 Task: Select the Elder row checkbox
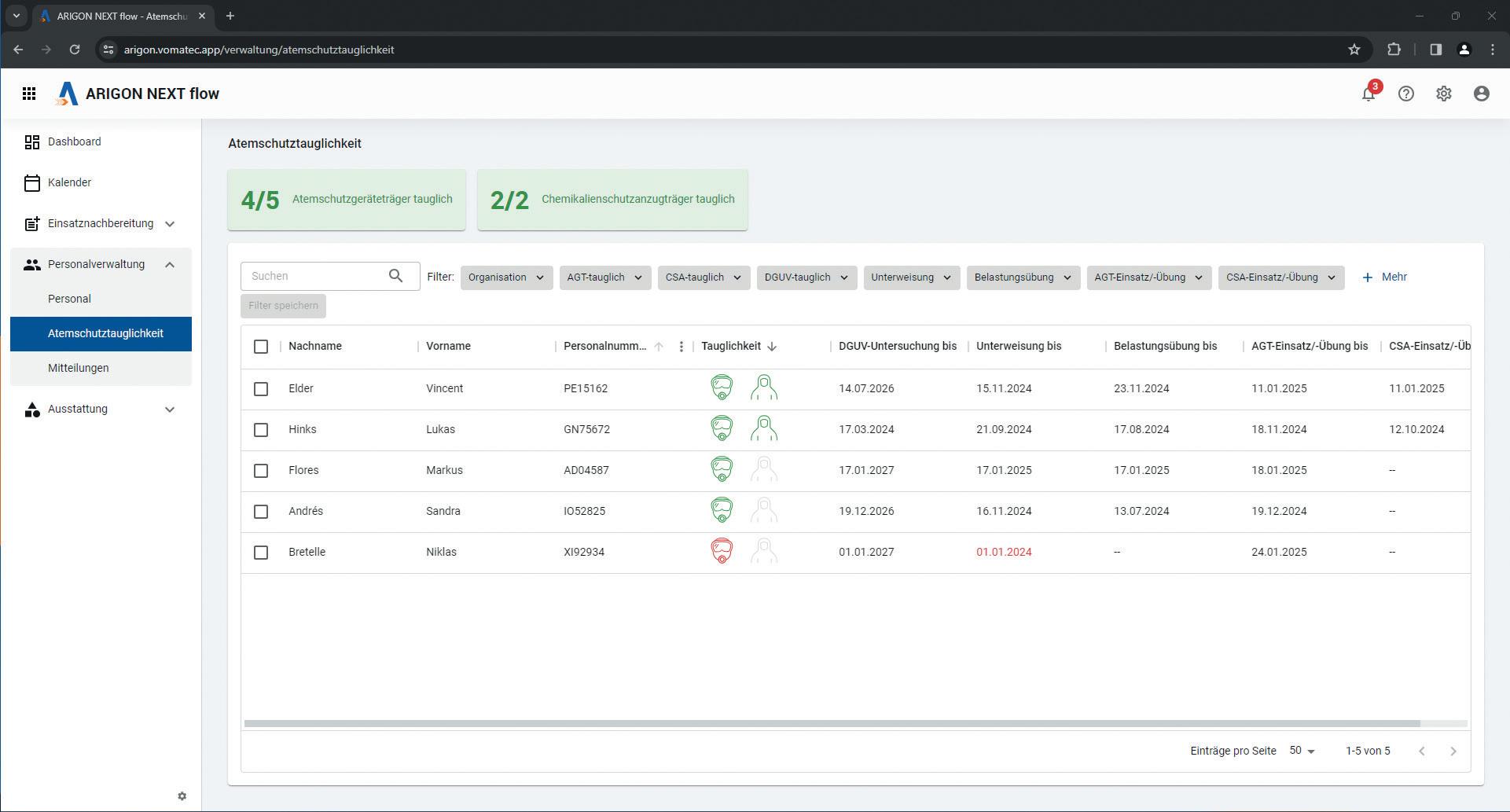click(261, 389)
